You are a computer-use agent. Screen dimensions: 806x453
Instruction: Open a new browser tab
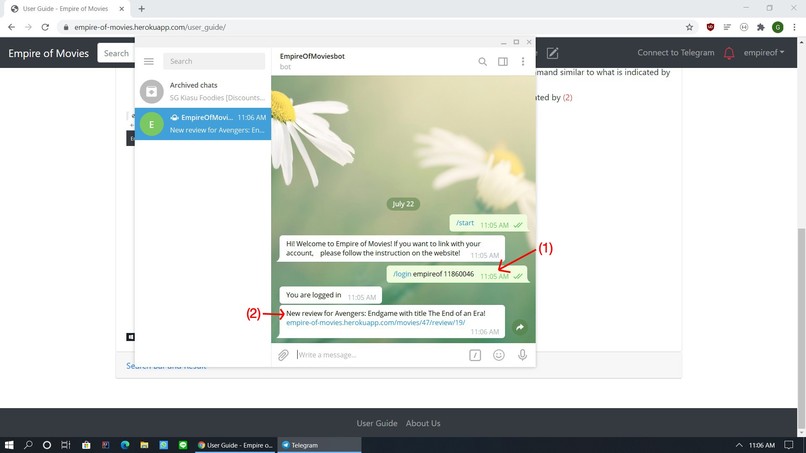(x=141, y=9)
